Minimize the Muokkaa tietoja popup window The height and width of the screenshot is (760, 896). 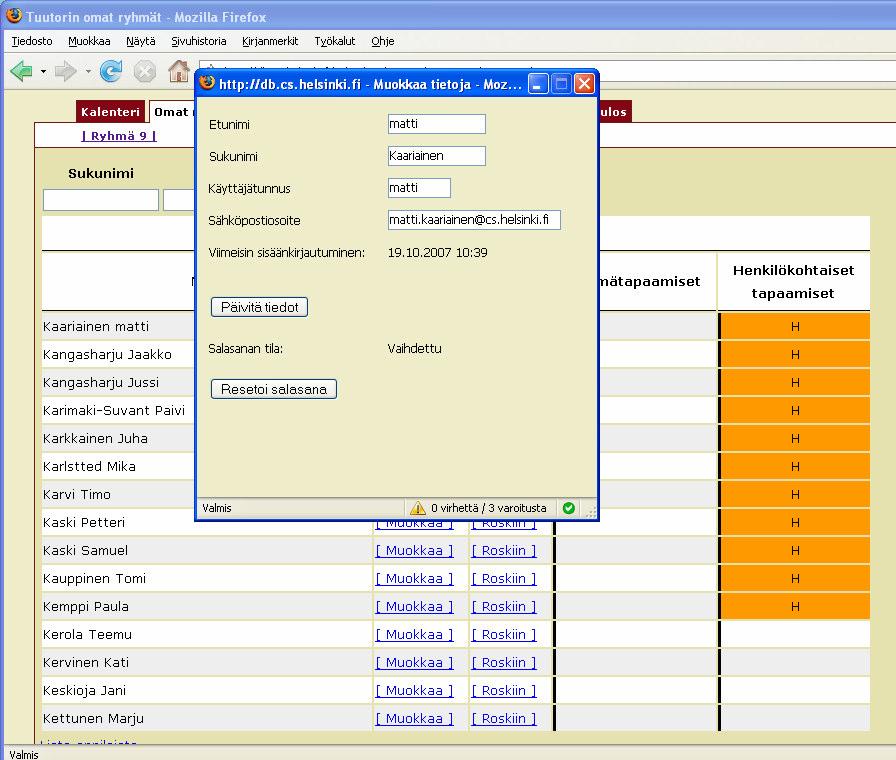pos(538,84)
